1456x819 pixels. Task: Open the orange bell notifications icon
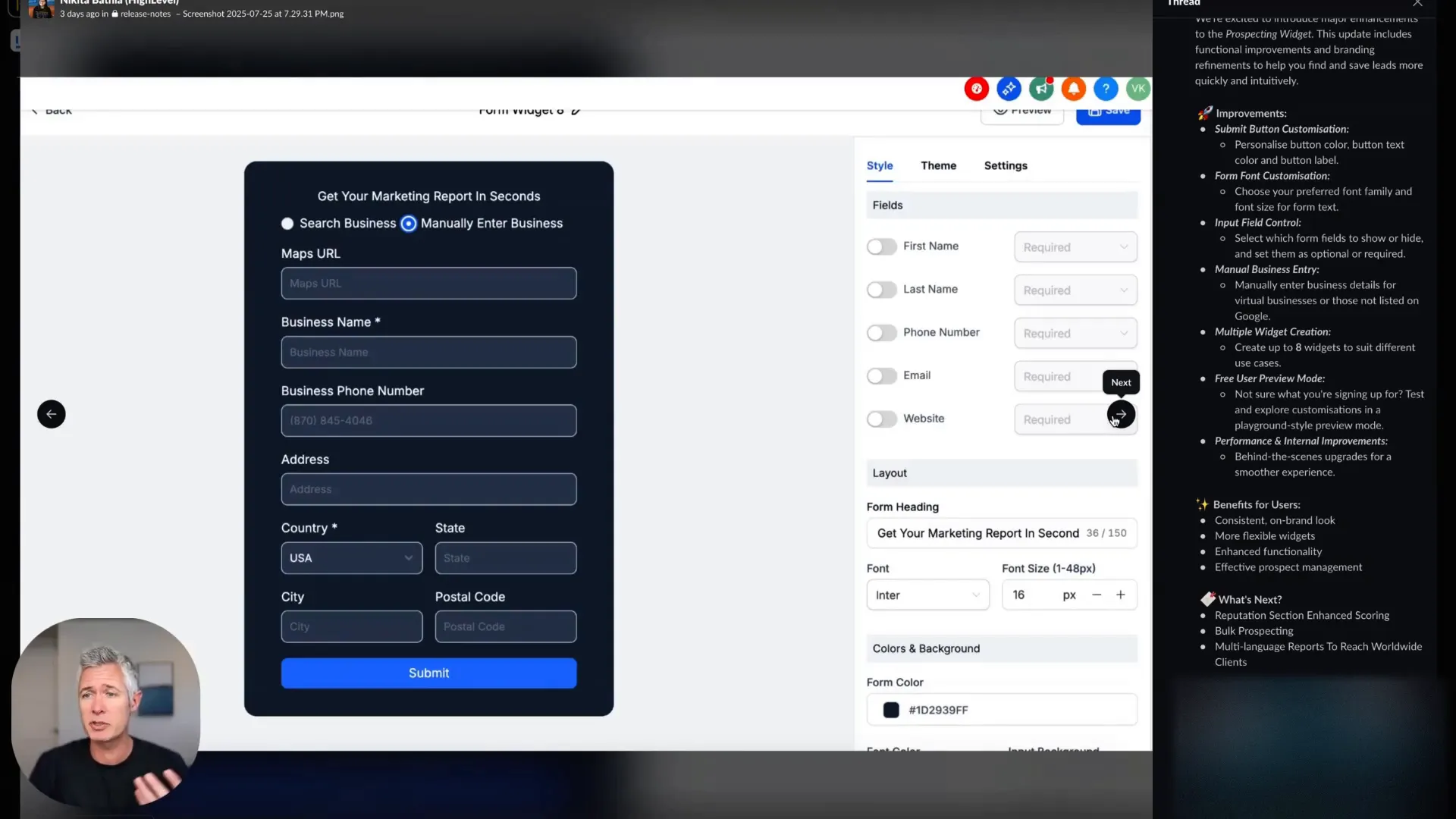tap(1074, 89)
